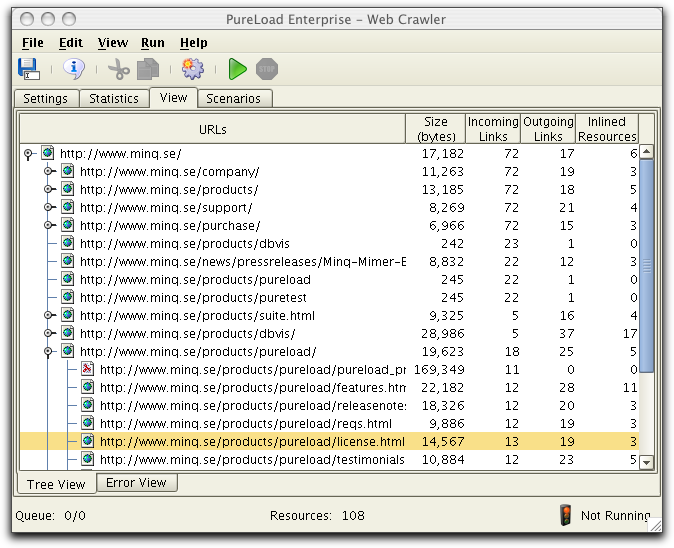Screen dimensions: 674x548
Task: Expand the company/ tree node
Action: [49, 171]
